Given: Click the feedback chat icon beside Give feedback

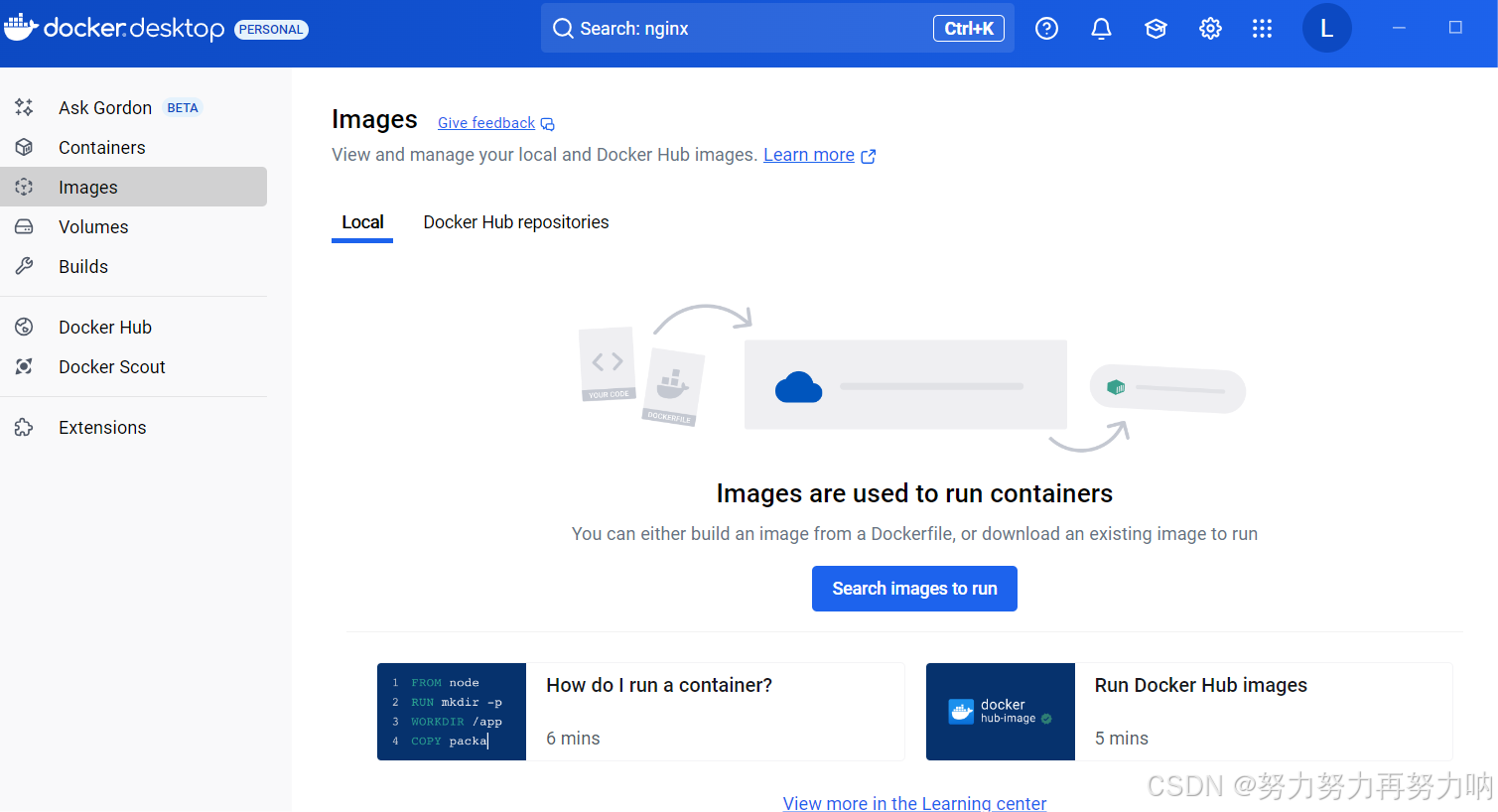Looking at the screenshot, I should pos(548,124).
